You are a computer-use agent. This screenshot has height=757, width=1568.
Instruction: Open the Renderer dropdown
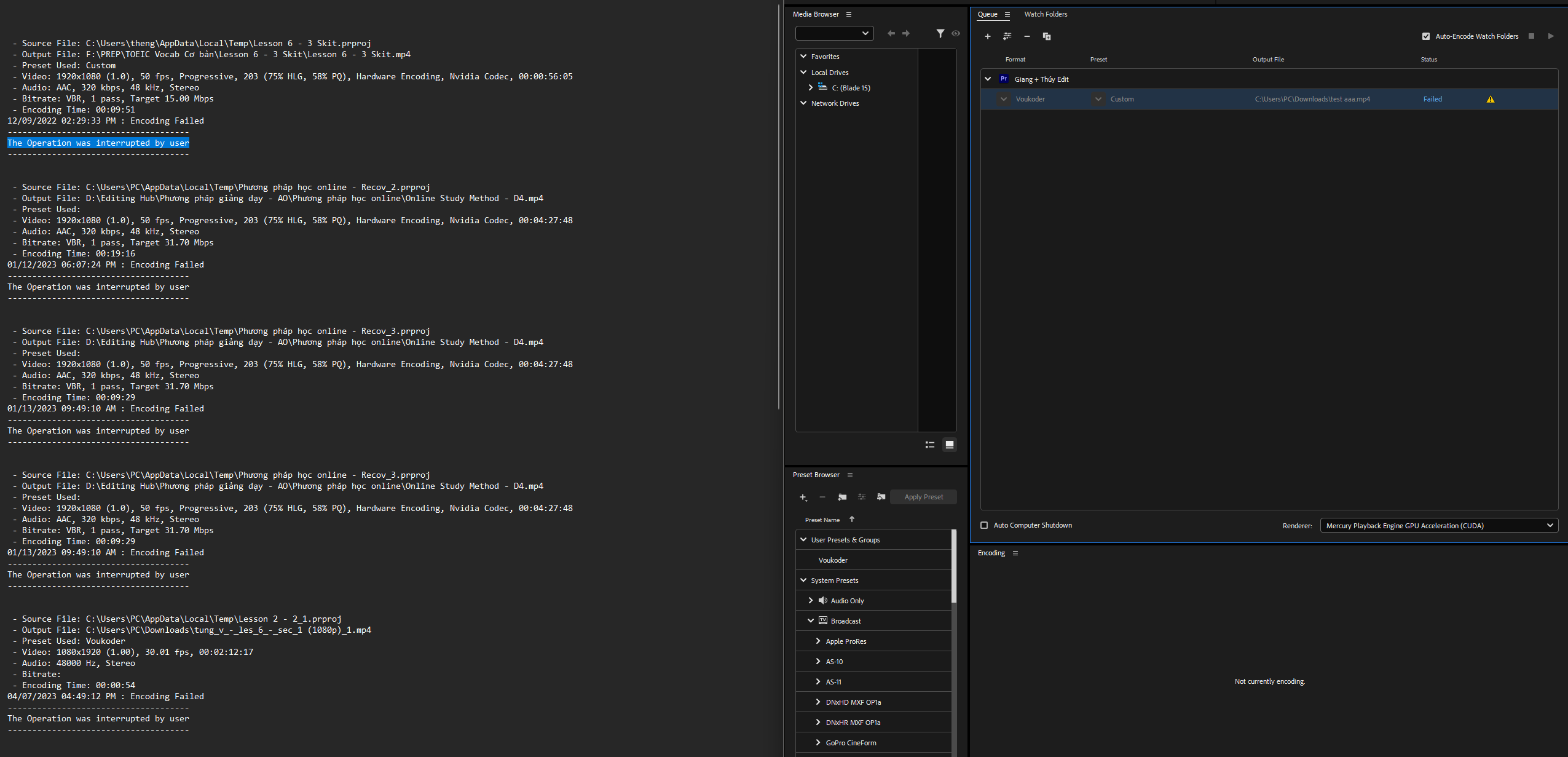[1438, 525]
